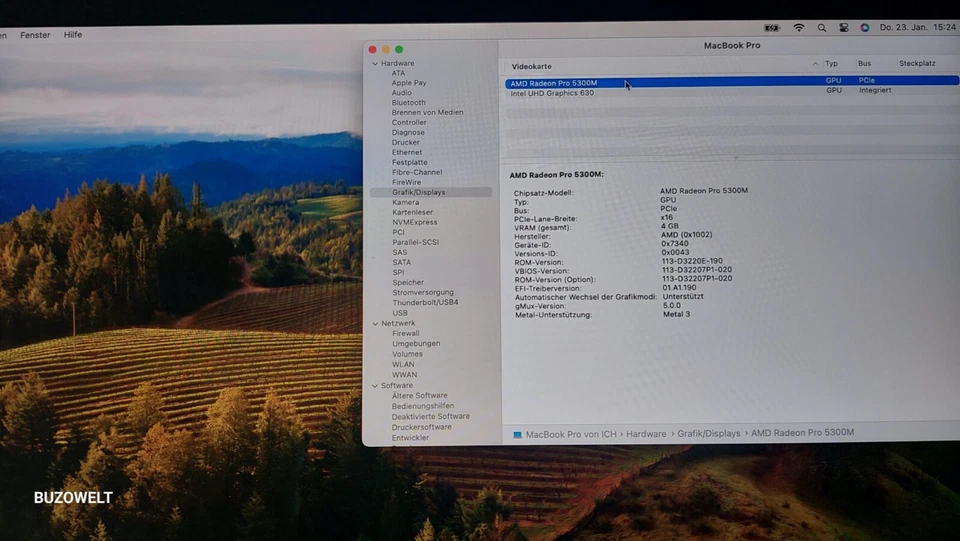Select Audio in the sidebar
Image resolution: width=960 pixels, height=541 pixels.
pyautogui.click(x=402, y=92)
